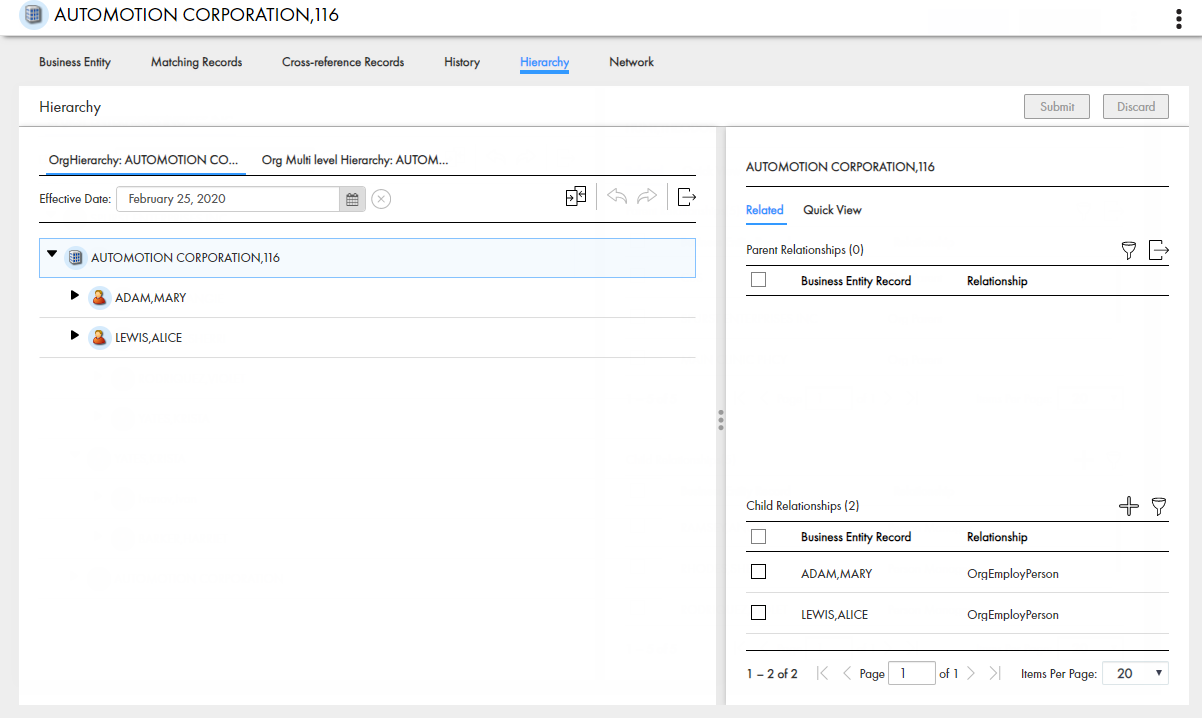The image size is (1202, 718).
Task: Filter the Child Relationships list
Action: pos(1159,506)
